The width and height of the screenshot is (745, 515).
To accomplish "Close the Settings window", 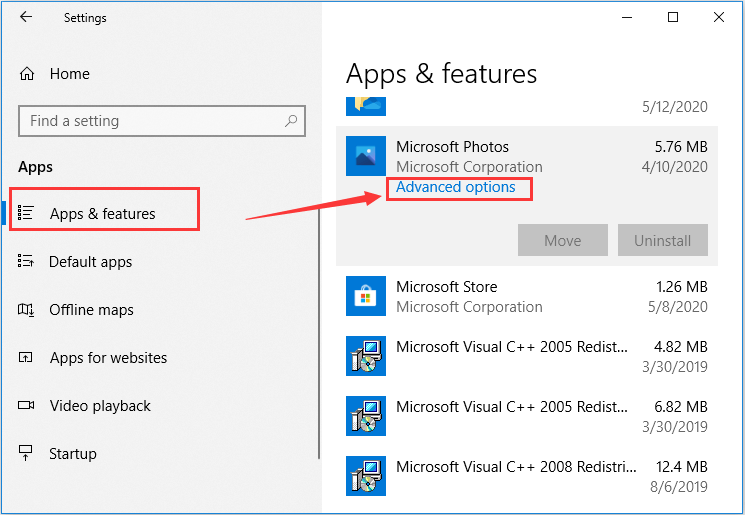I will [x=719, y=18].
